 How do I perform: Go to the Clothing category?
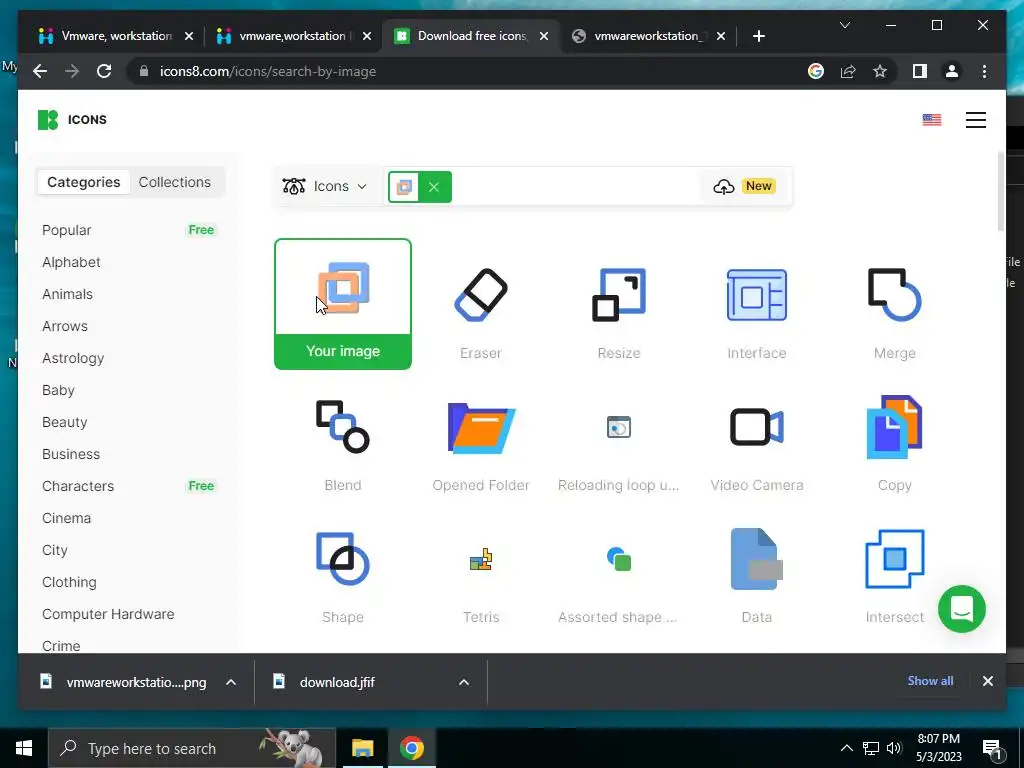[69, 582]
